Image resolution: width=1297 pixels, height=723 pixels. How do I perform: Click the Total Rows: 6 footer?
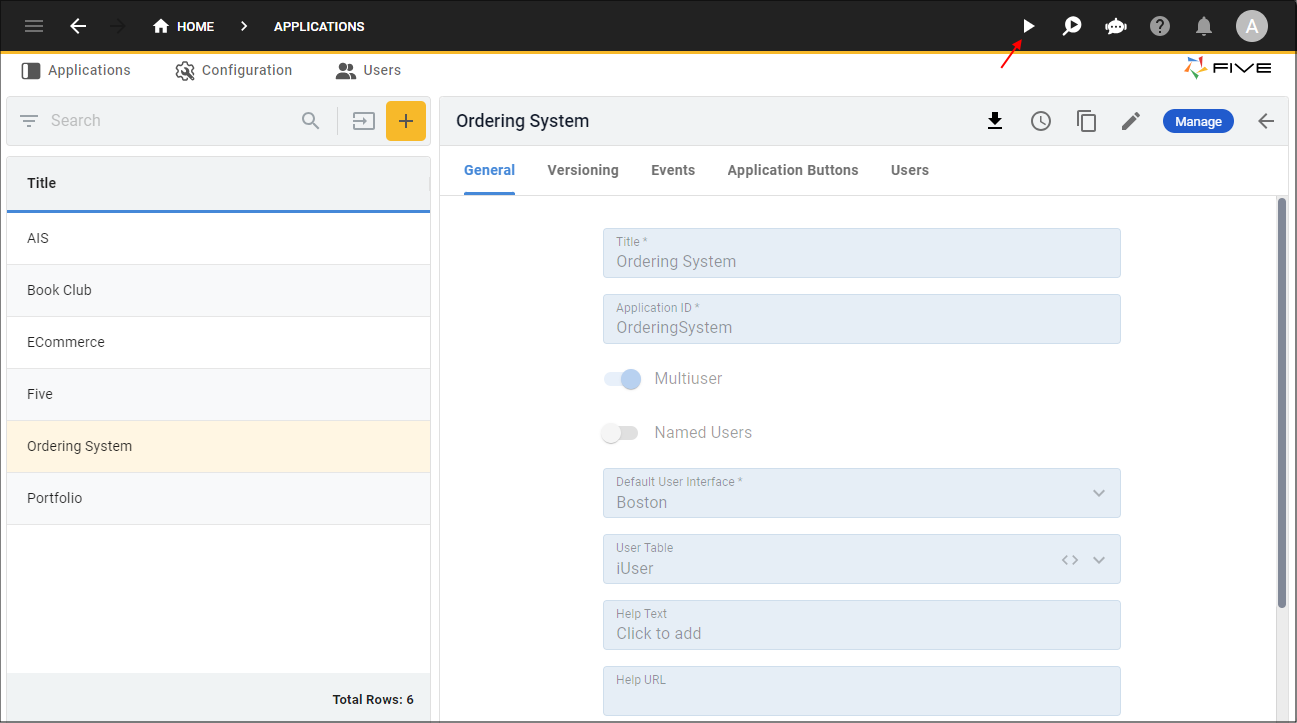tap(373, 700)
